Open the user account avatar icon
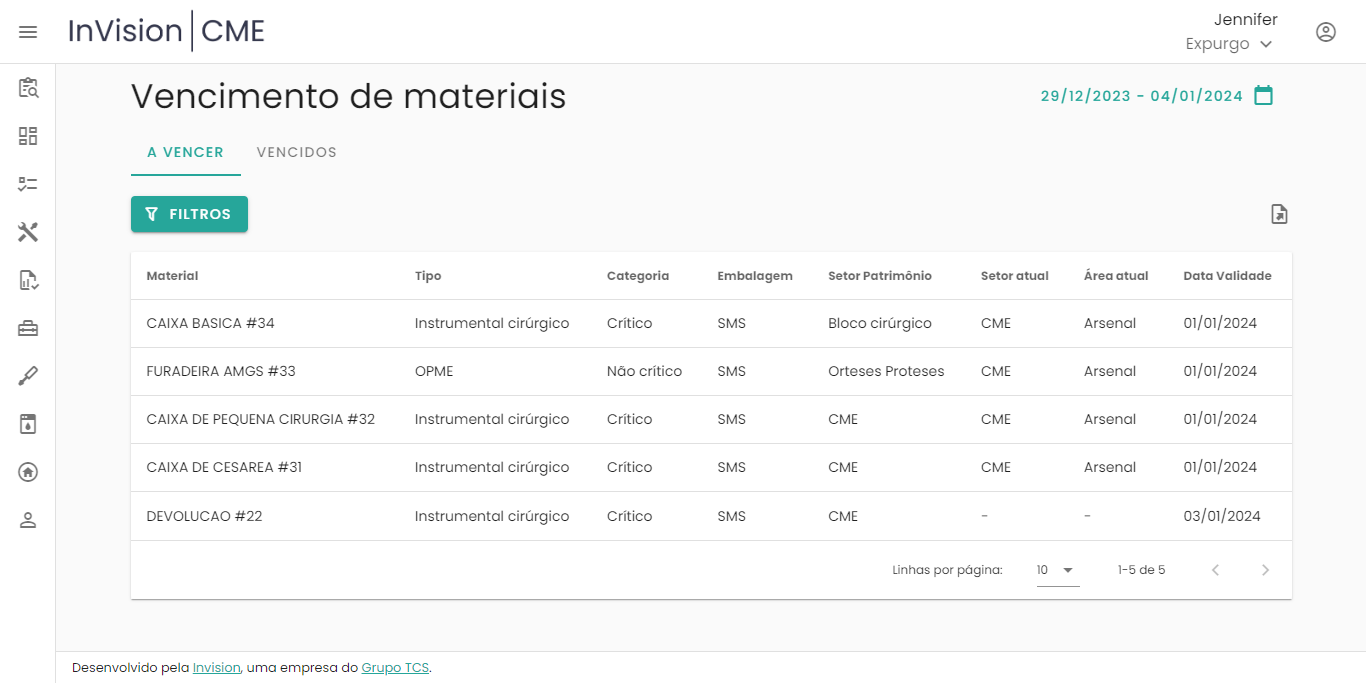This screenshot has width=1366, height=683. 1326,32
